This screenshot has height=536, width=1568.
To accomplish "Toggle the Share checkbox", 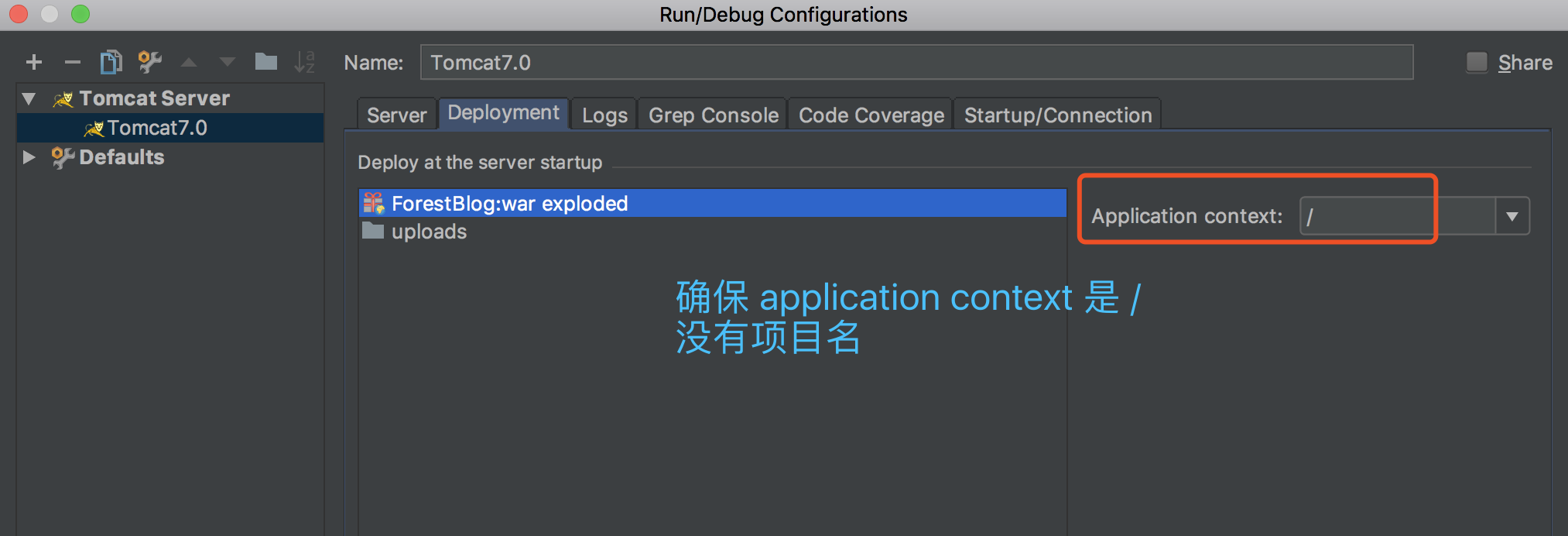I will point(1477,62).
